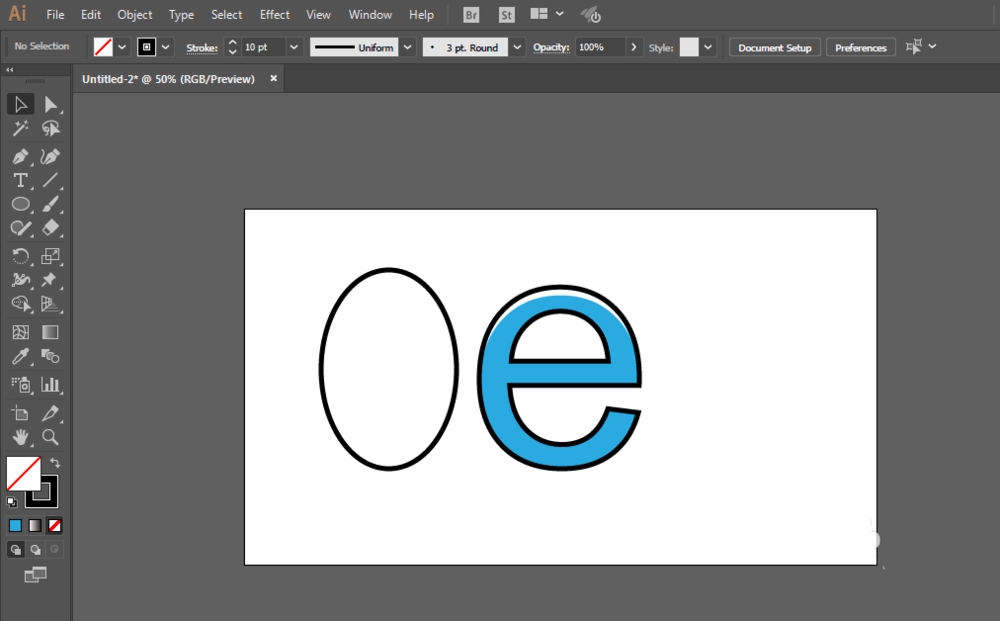Click the Style swatch box

tap(689, 47)
